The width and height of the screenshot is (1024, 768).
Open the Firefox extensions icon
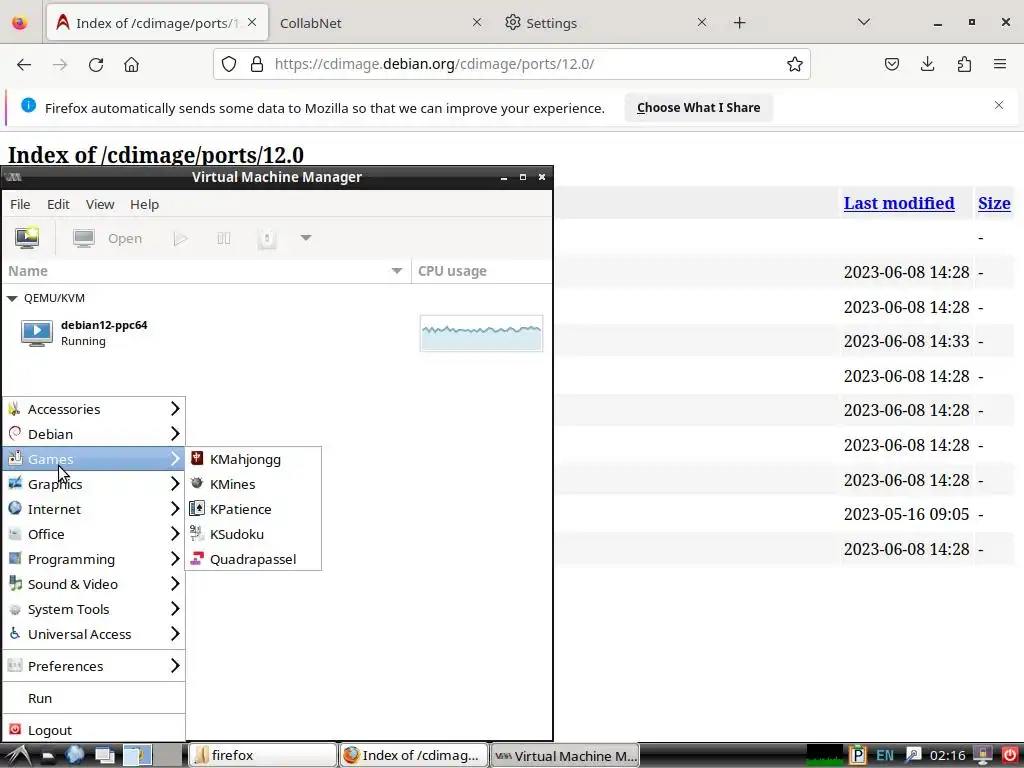(964, 64)
